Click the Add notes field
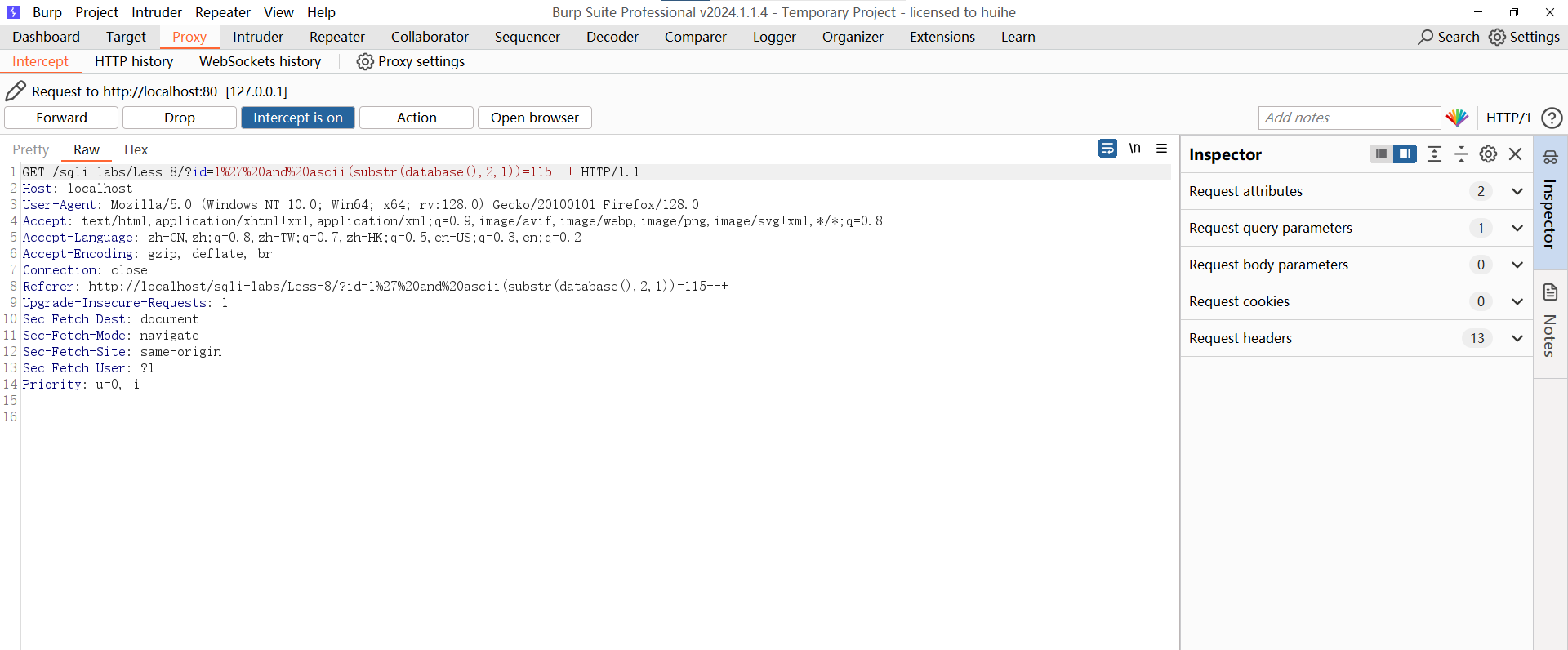The width and height of the screenshot is (1568, 650). coord(1349,118)
